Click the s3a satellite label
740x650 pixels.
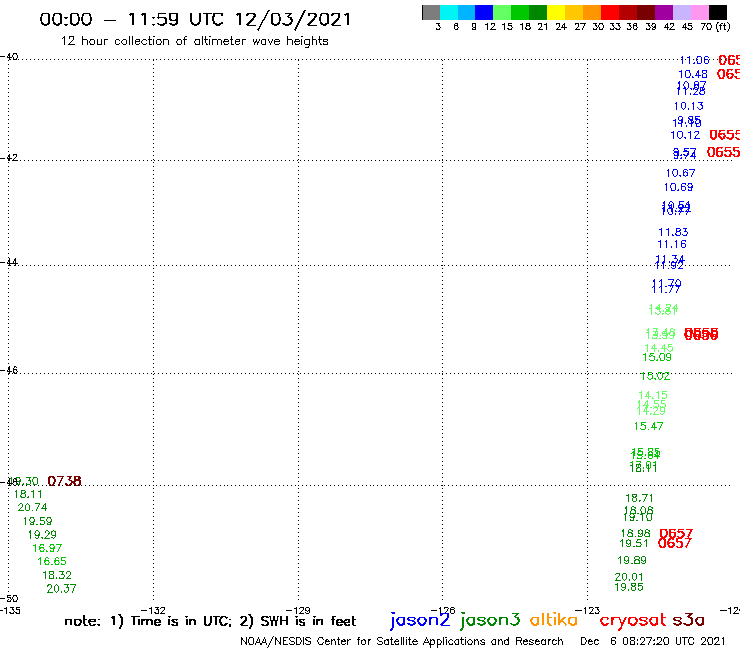coord(688,620)
